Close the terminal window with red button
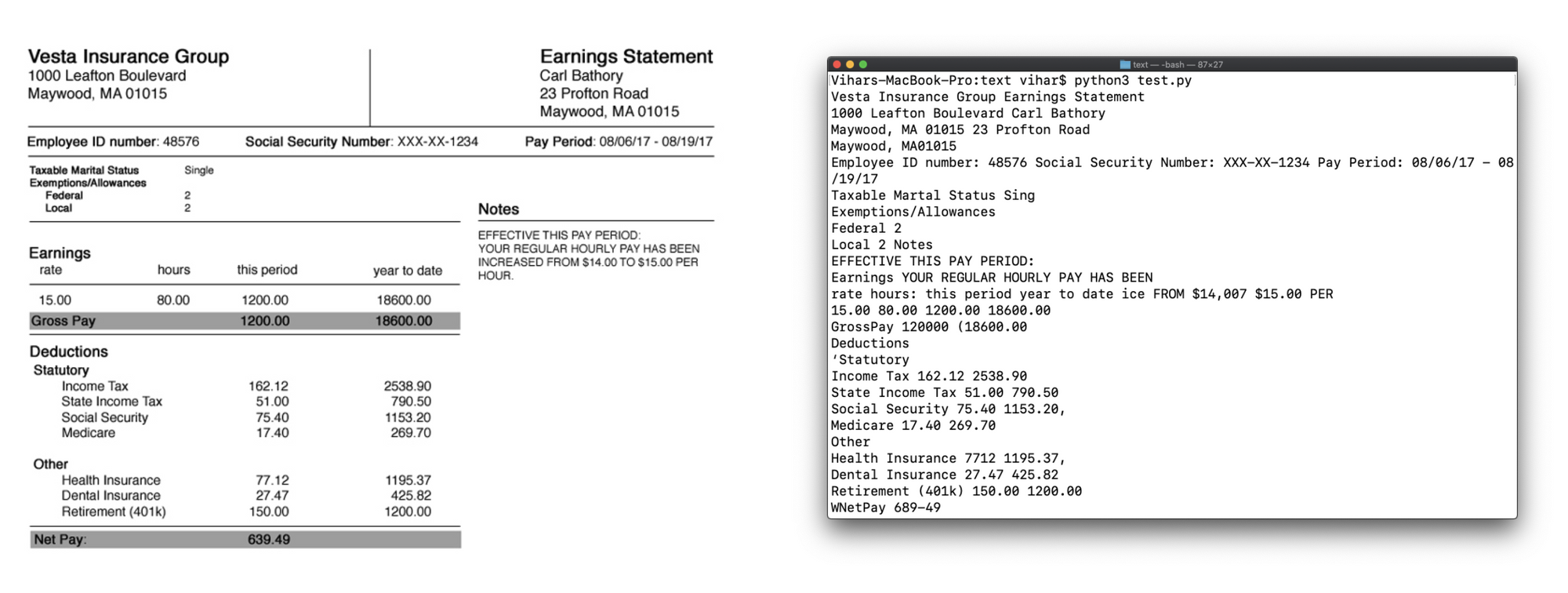The height and width of the screenshot is (593, 1568). [837, 64]
